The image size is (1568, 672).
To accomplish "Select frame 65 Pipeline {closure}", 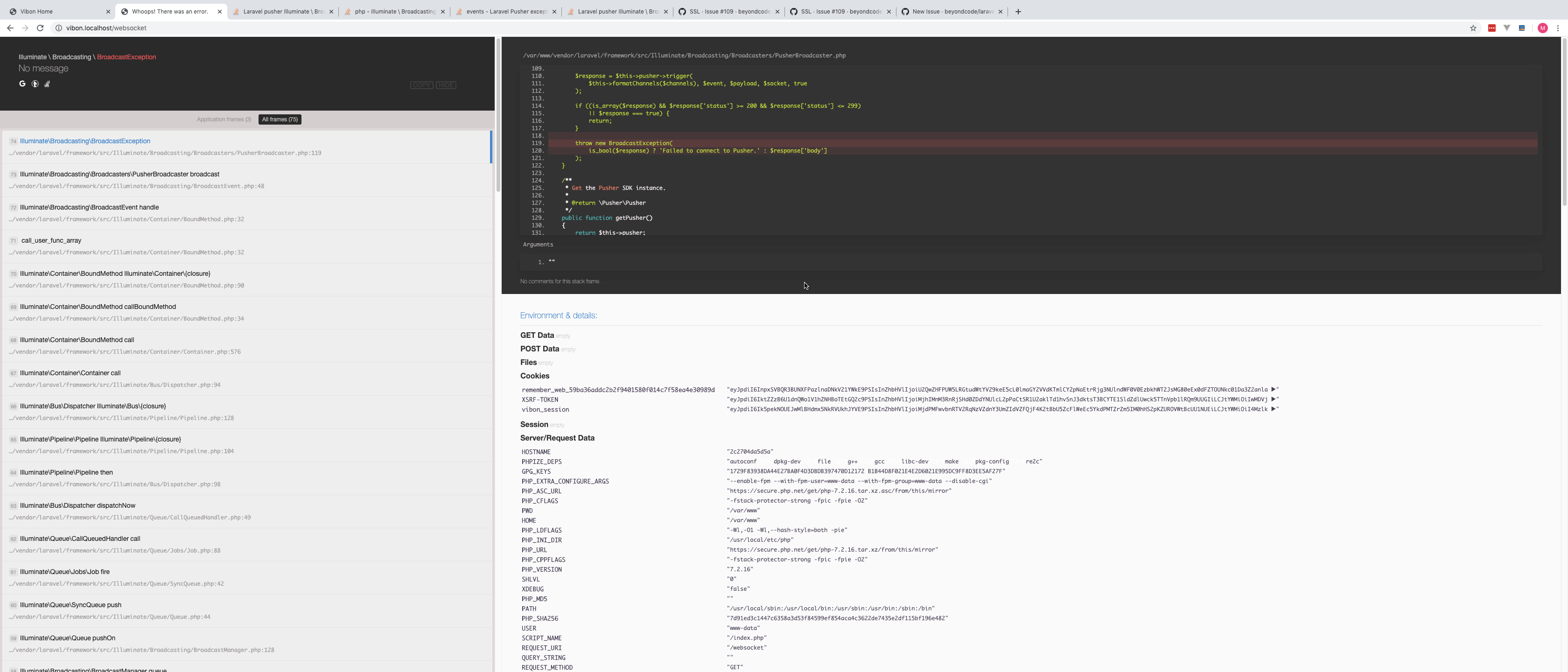I will pos(246,446).
